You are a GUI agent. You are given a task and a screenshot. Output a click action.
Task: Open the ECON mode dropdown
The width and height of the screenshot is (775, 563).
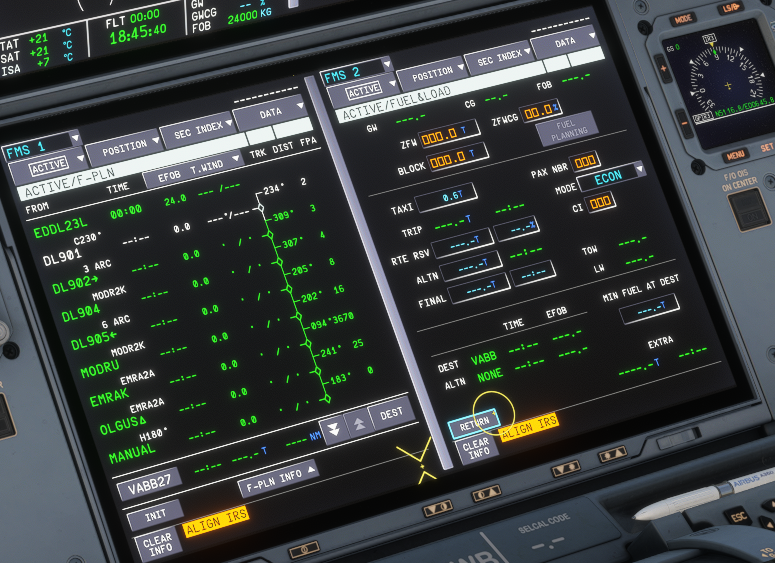(611, 177)
